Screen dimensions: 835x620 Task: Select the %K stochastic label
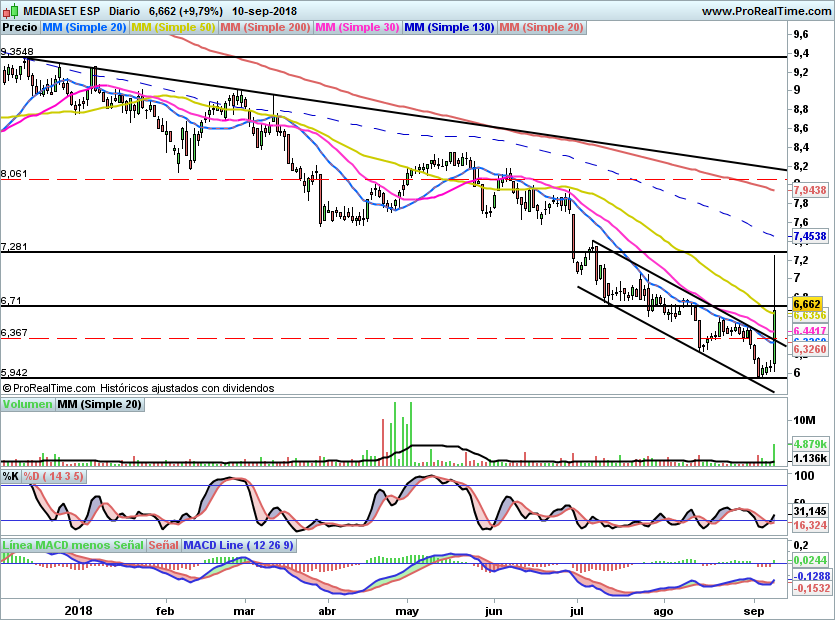click(x=11, y=477)
